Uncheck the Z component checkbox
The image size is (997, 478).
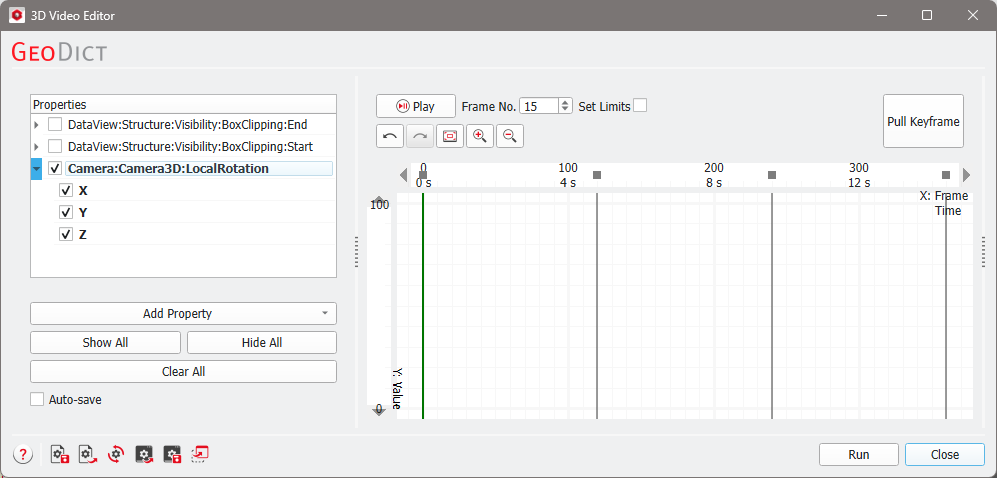(x=65, y=234)
